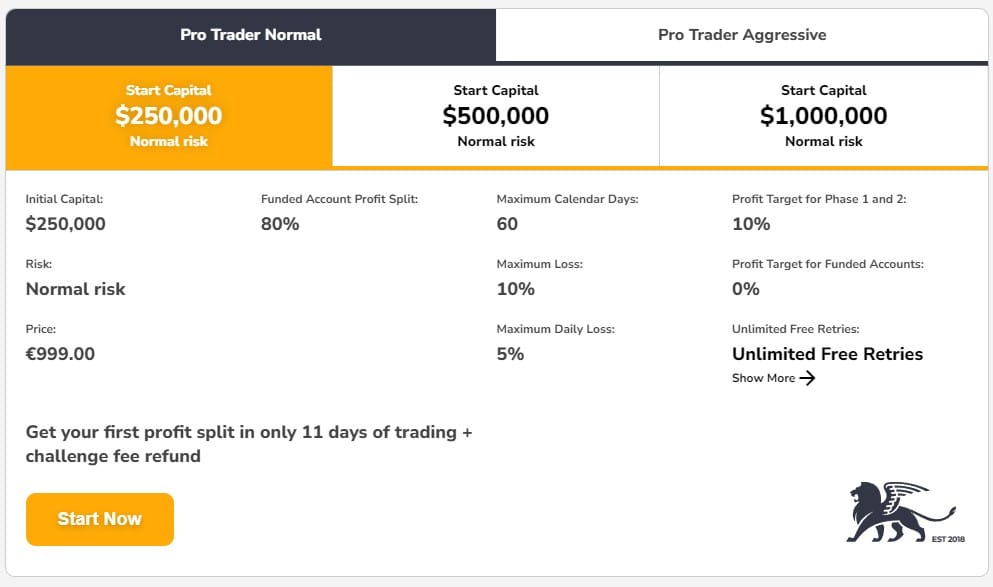This screenshot has height=587, width=993.
Task: Click the Maximum Calendar Days value 60
Action: pos(507,224)
